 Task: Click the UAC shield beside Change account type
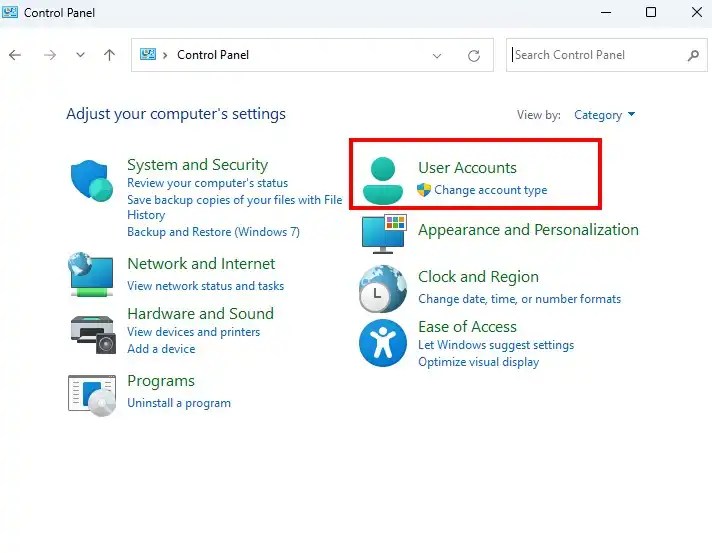click(424, 190)
